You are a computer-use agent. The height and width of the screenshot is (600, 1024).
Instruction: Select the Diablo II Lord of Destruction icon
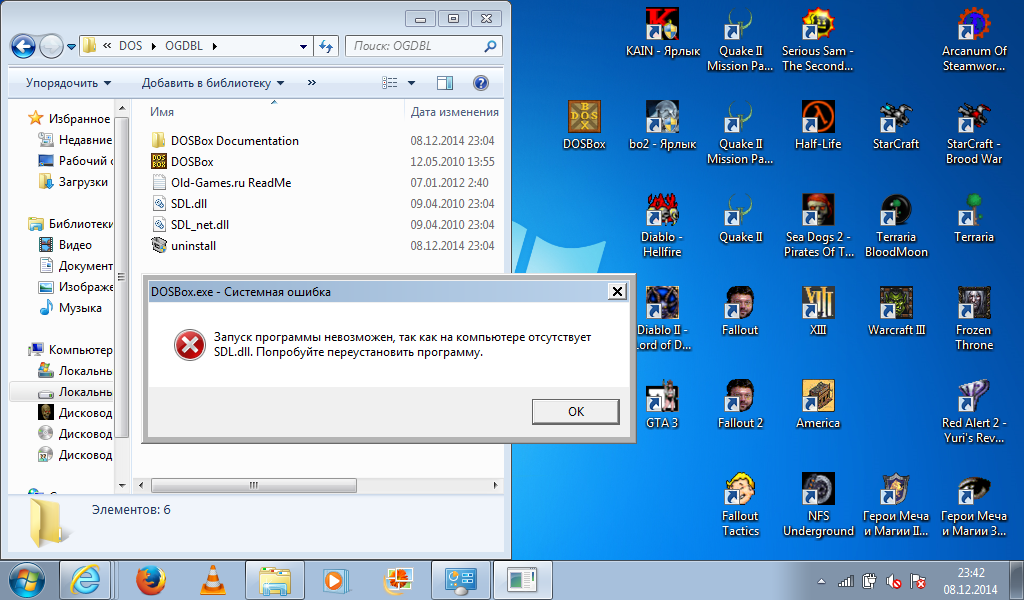[662, 319]
